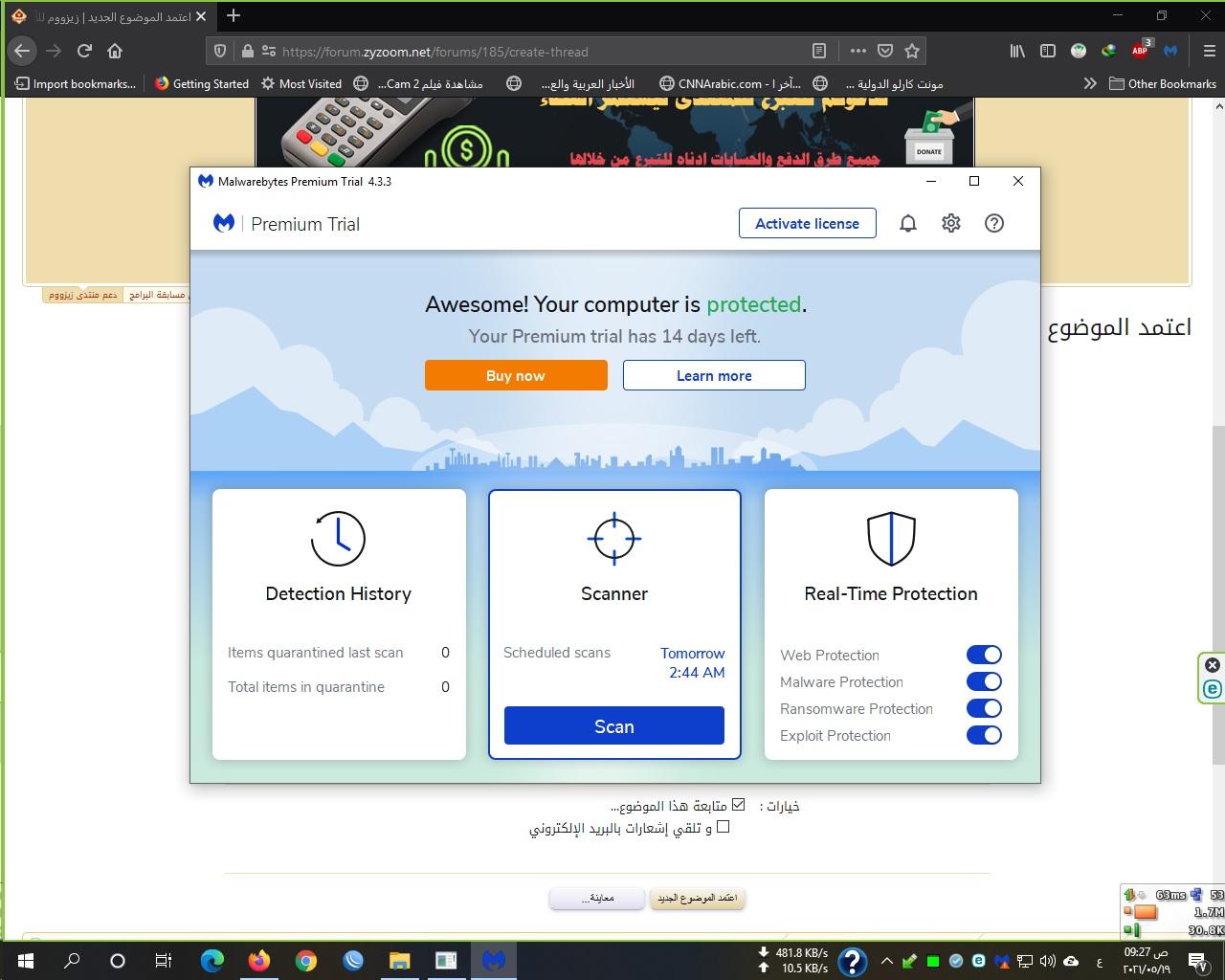
Task: Open Windows taskbar search
Action: (x=72, y=960)
